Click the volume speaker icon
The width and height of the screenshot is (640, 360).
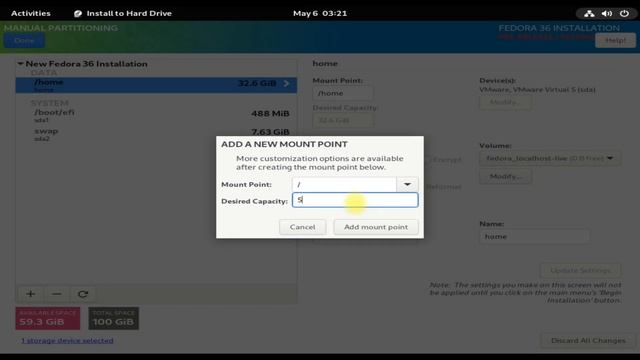tap(607, 13)
